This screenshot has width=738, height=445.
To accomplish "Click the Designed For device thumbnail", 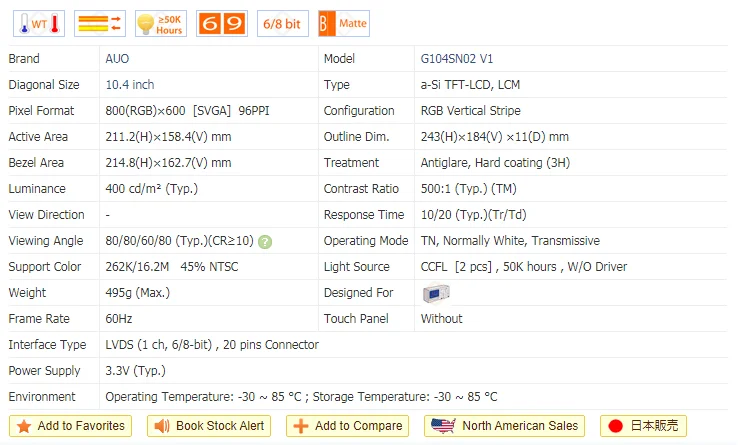I will [436, 293].
